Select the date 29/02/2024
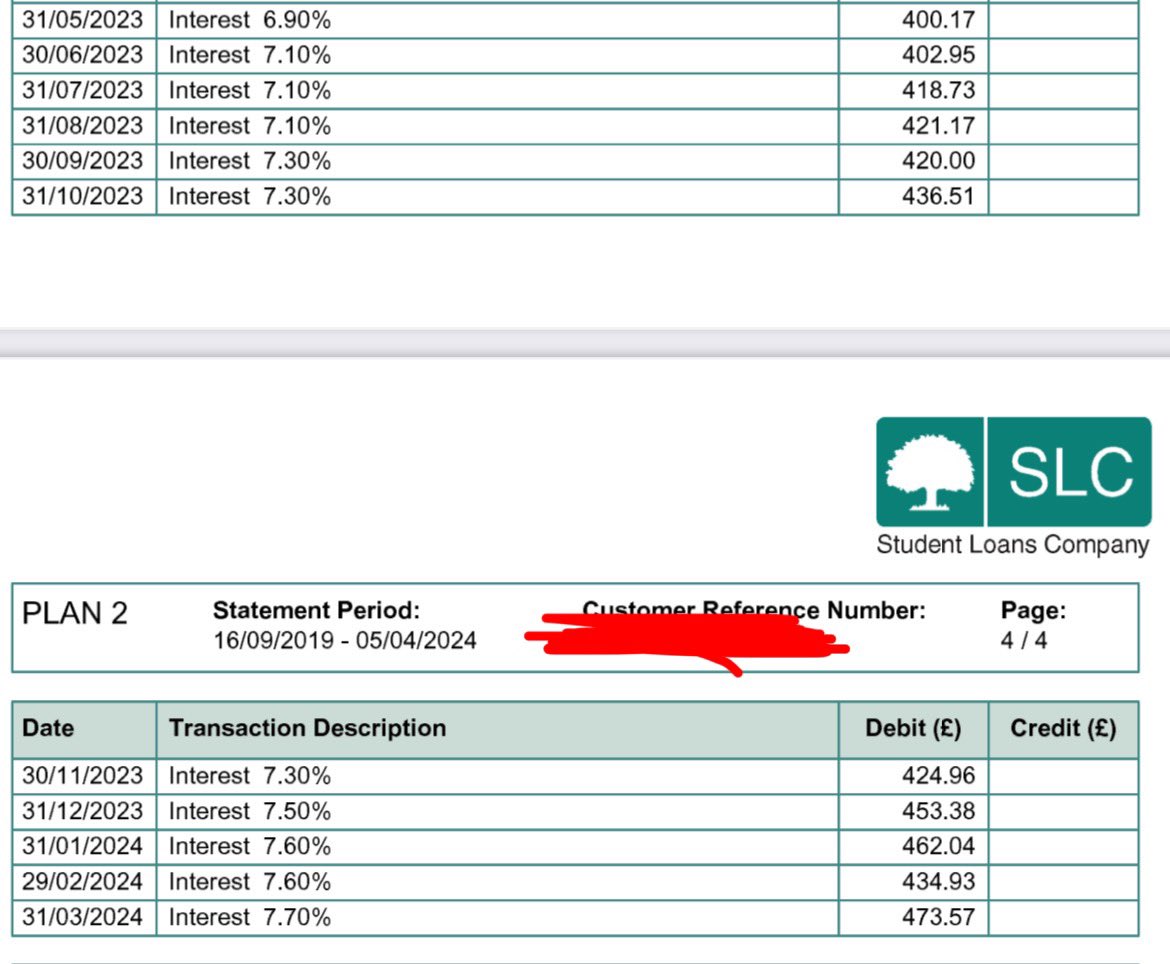 [x=82, y=881]
